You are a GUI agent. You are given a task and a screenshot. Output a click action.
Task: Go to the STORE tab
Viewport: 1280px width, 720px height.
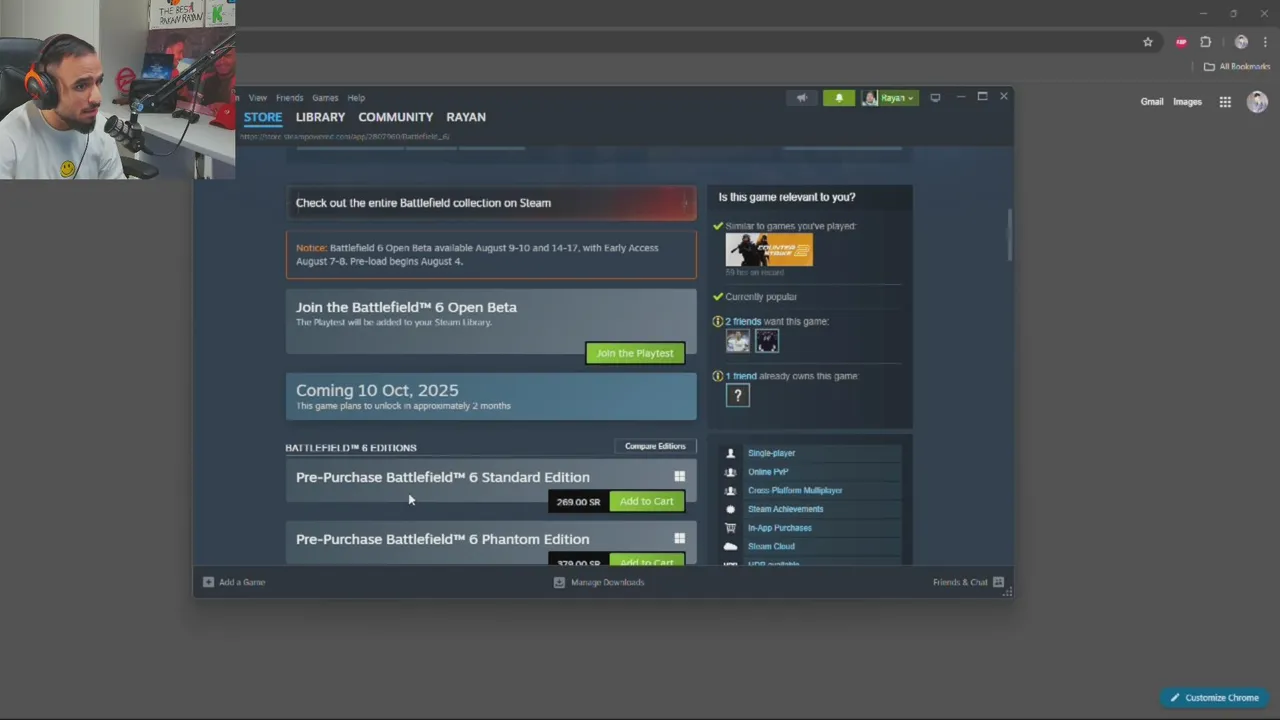263,117
